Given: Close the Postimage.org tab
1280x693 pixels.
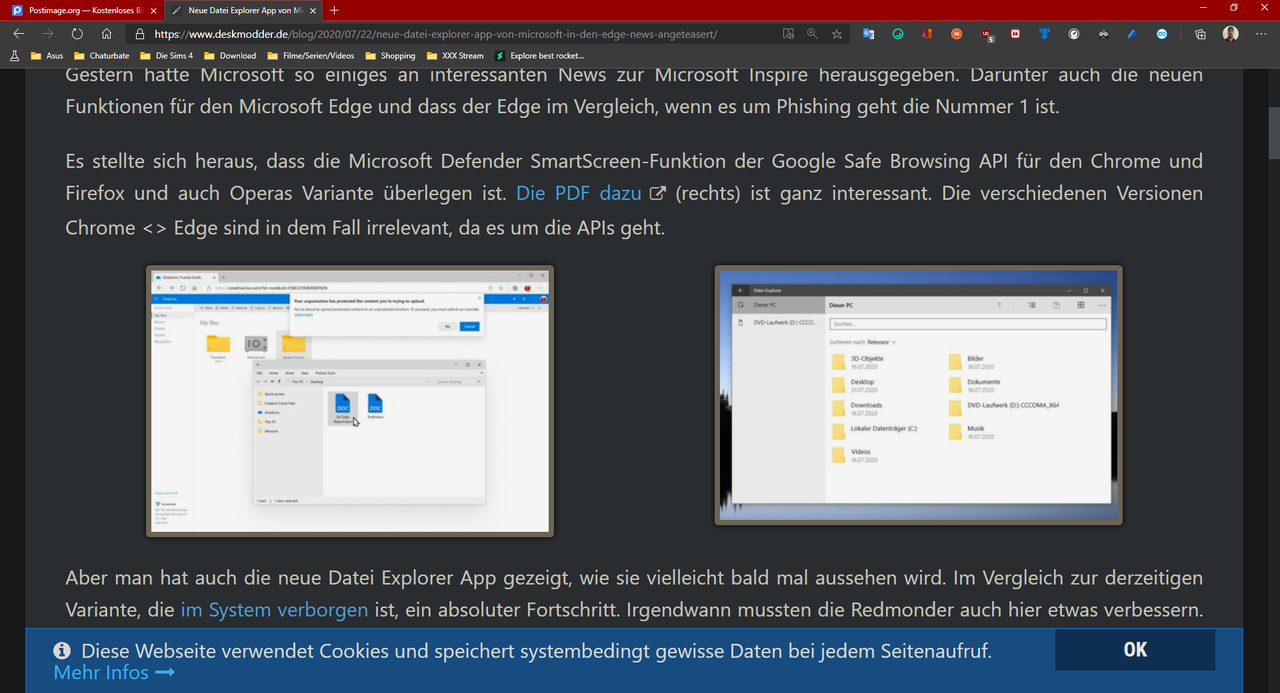Looking at the screenshot, I should [x=151, y=9].
